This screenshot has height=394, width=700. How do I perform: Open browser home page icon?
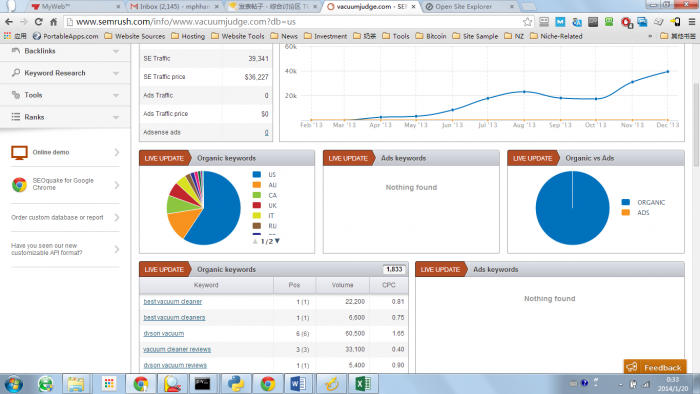[x=54, y=21]
